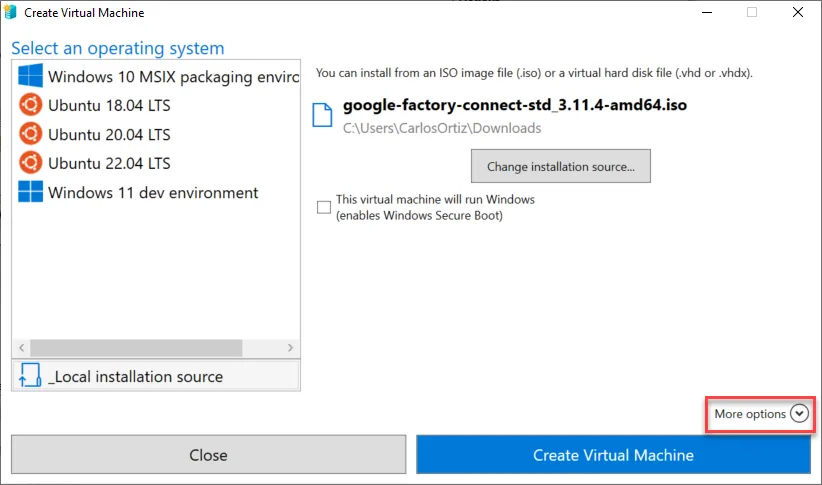Click the Close button
Screen dimensions: 822x485
point(208,455)
